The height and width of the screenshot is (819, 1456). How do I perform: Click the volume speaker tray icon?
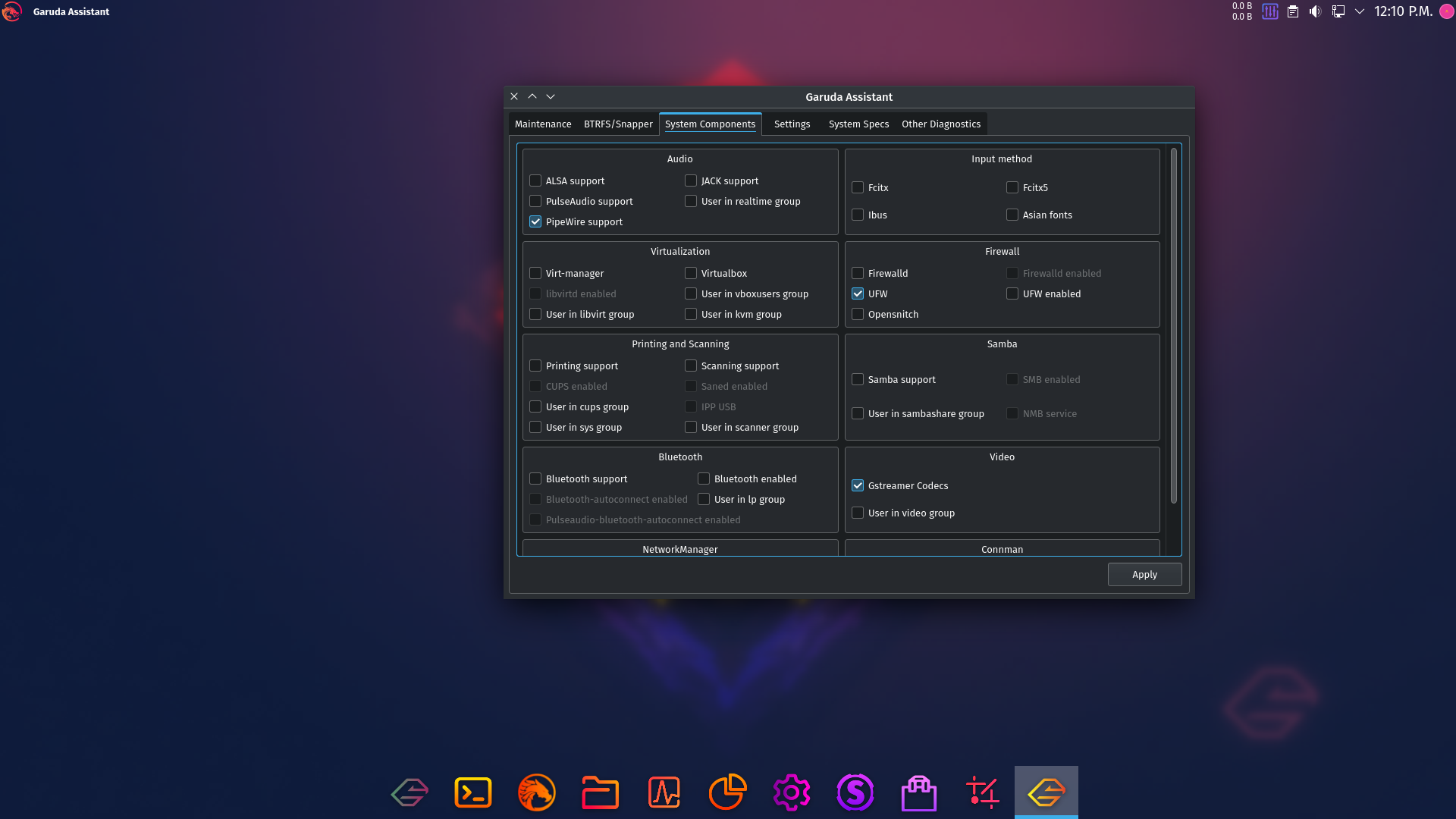[x=1316, y=11]
